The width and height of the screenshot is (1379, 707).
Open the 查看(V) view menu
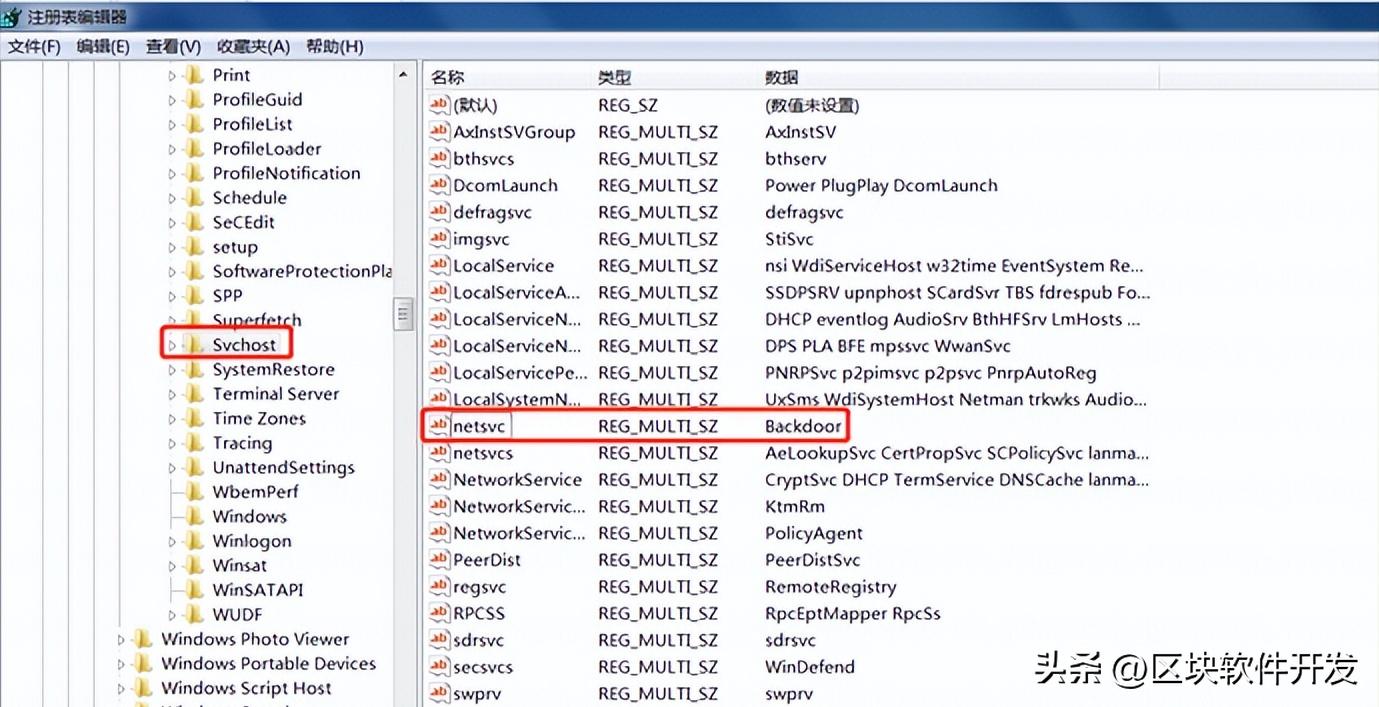[173, 47]
